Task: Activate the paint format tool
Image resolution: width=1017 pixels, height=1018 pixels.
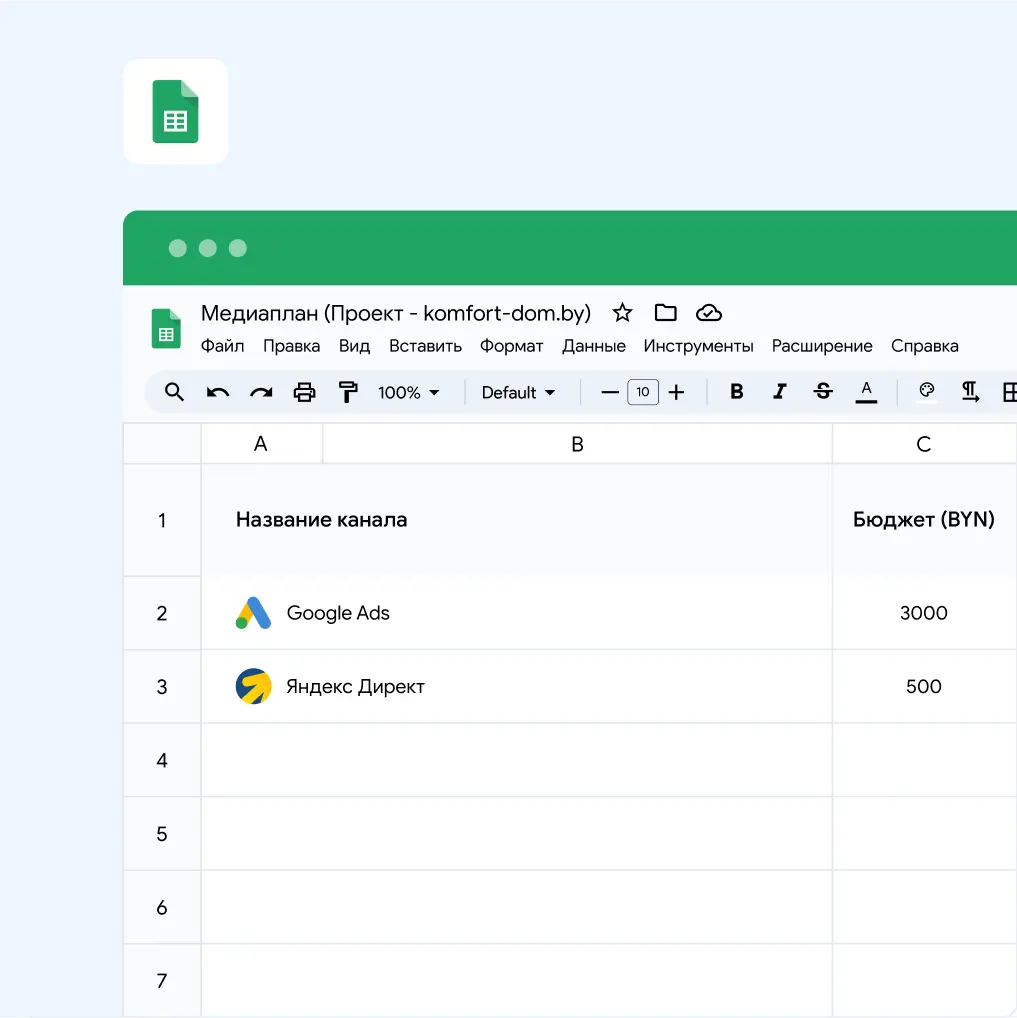Action: (x=347, y=392)
